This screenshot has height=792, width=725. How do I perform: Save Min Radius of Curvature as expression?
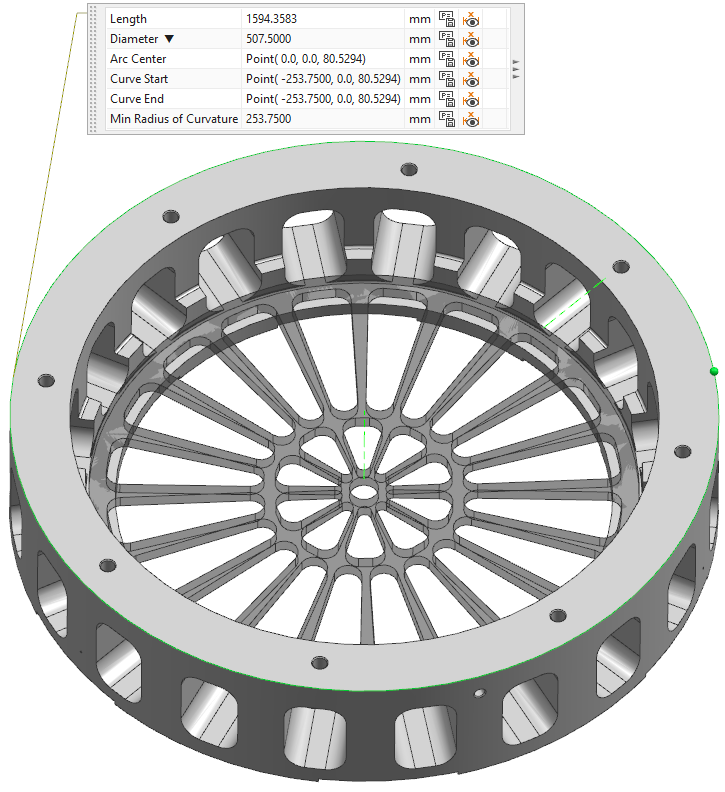447,119
